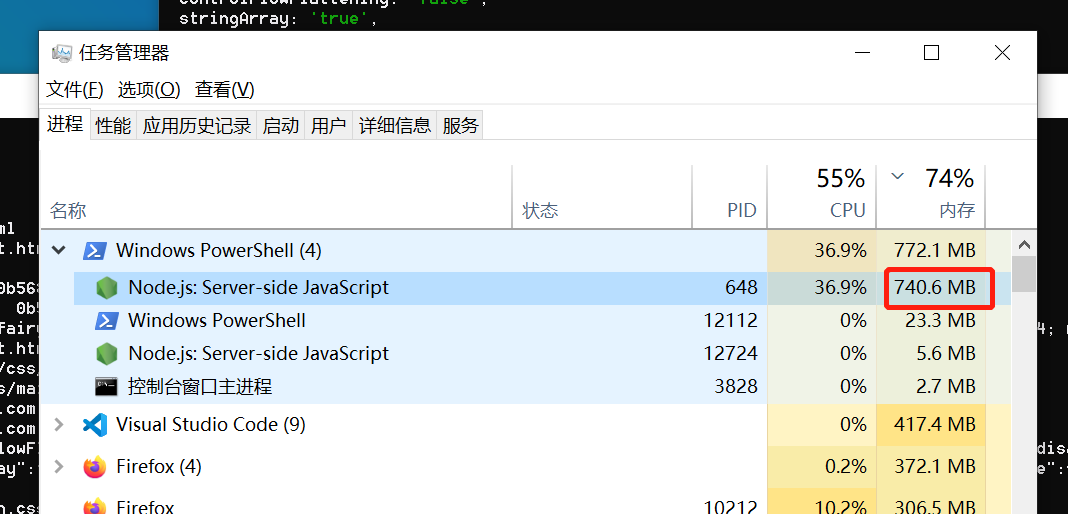The image size is (1068, 514).
Task: Switch to the 启动 tab
Action: (281, 125)
